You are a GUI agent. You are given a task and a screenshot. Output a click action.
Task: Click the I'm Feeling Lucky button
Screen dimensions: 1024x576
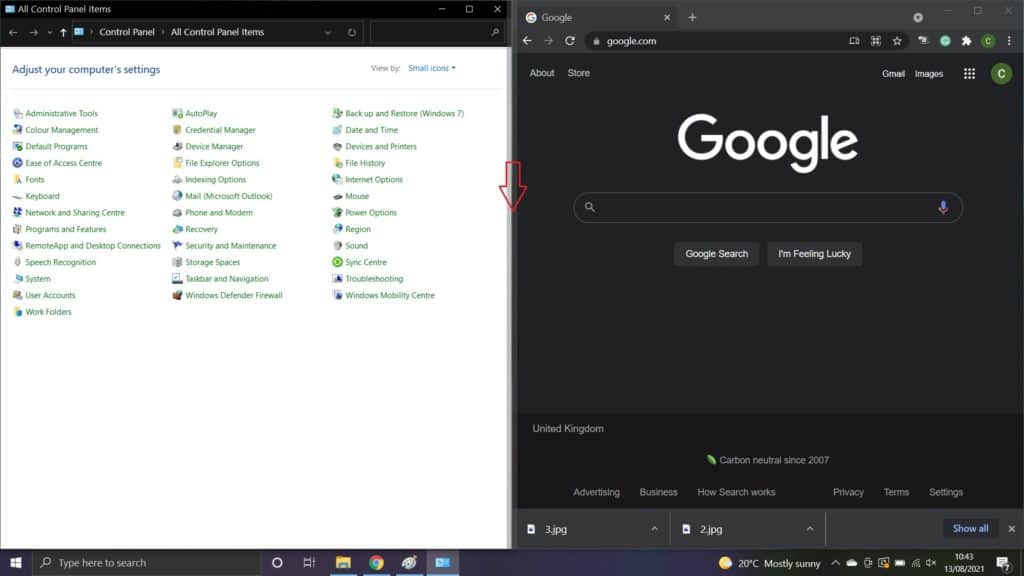coord(814,253)
